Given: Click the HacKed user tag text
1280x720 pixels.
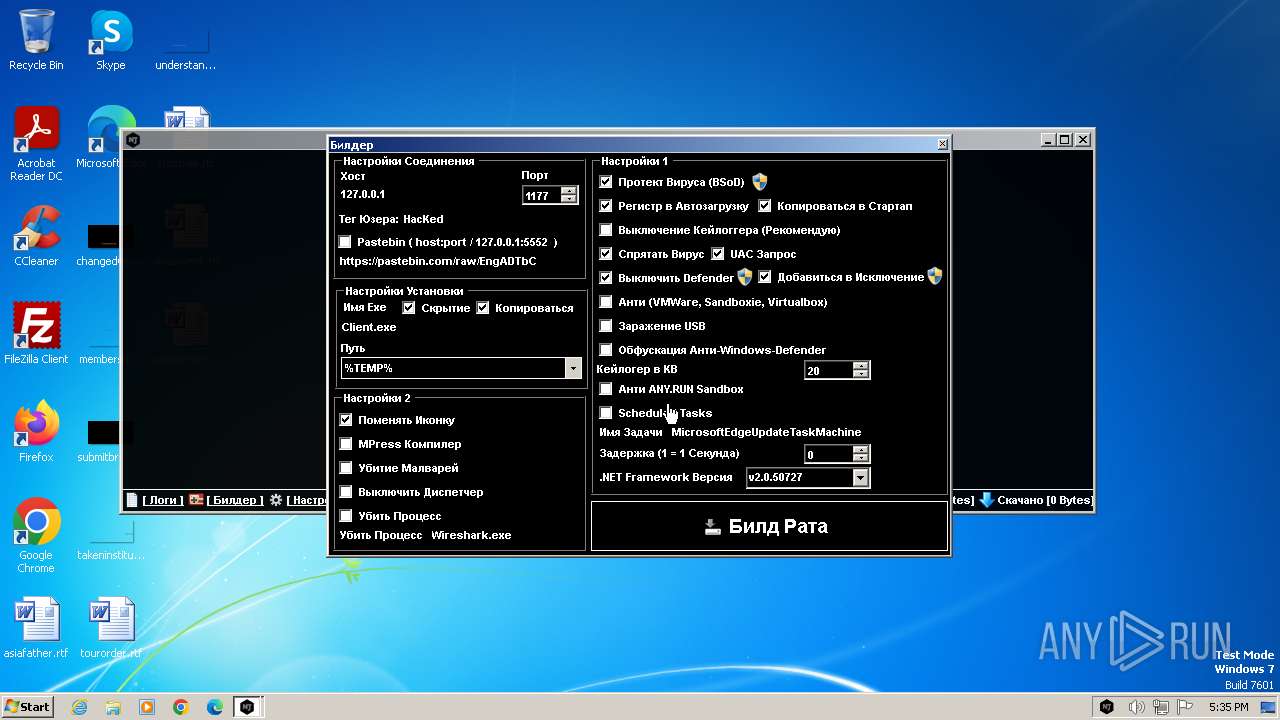Looking at the screenshot, I should click(423, 219).
